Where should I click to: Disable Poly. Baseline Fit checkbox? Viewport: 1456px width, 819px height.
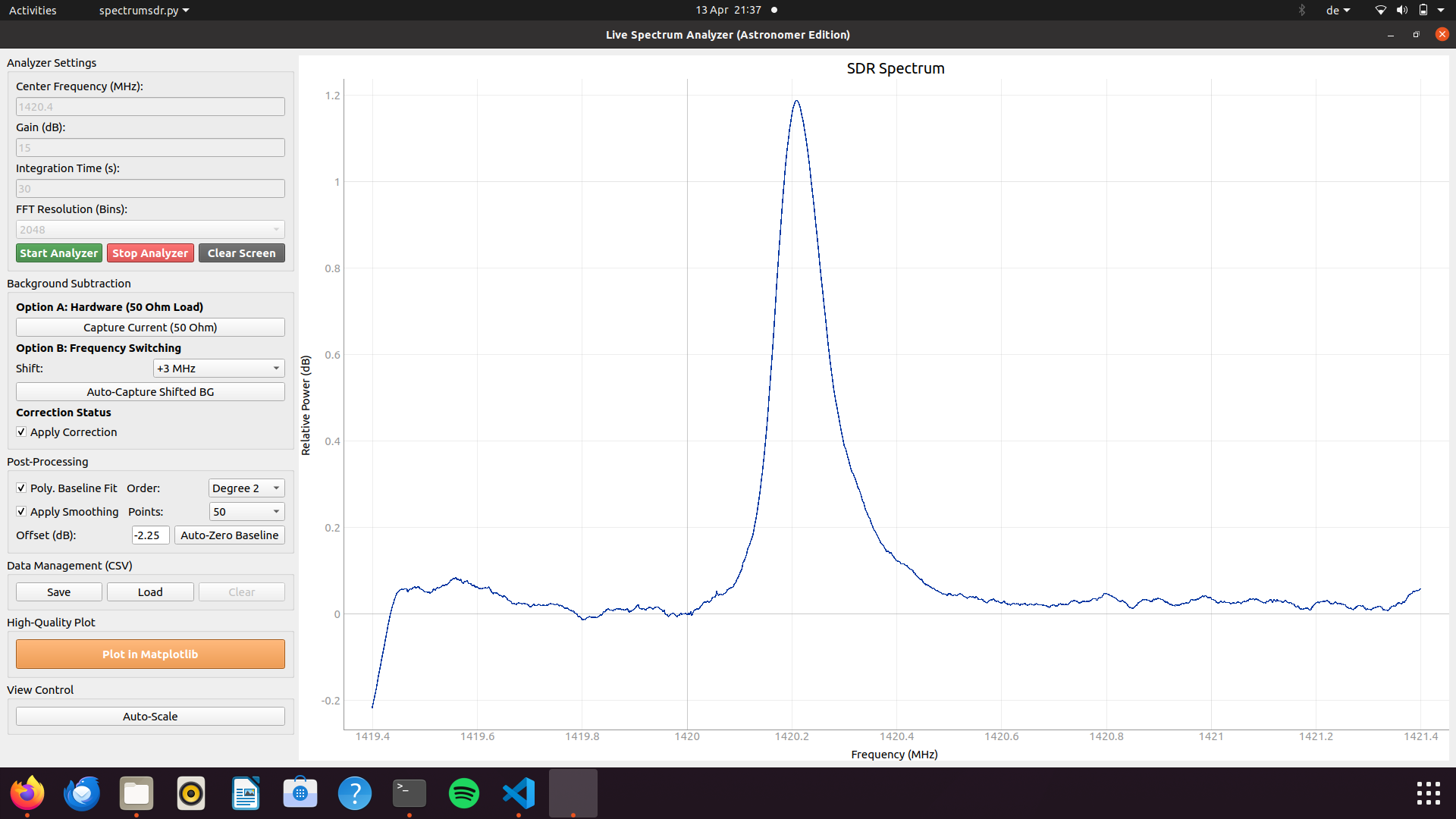pyautogui.click(x=21, y=488)
